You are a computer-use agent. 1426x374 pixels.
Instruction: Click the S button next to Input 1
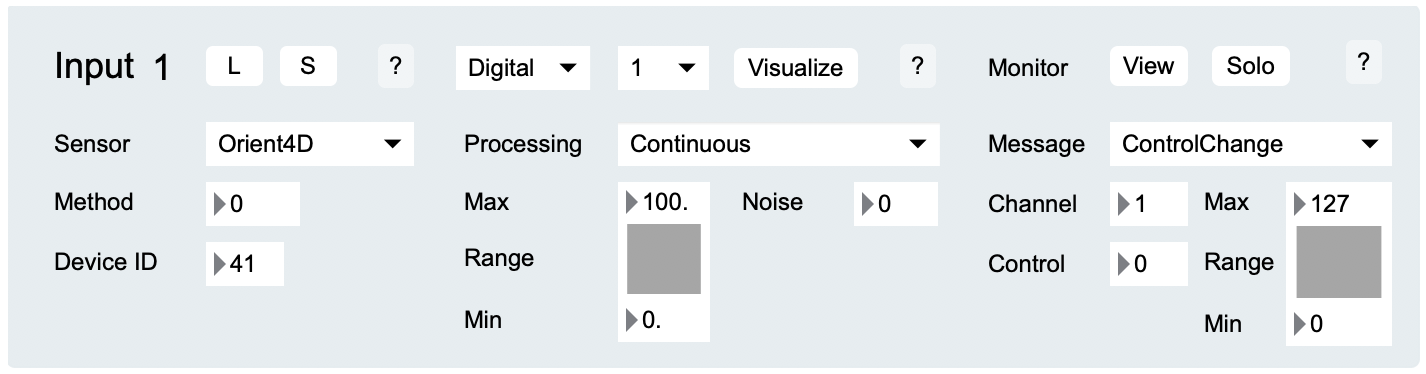308,67
